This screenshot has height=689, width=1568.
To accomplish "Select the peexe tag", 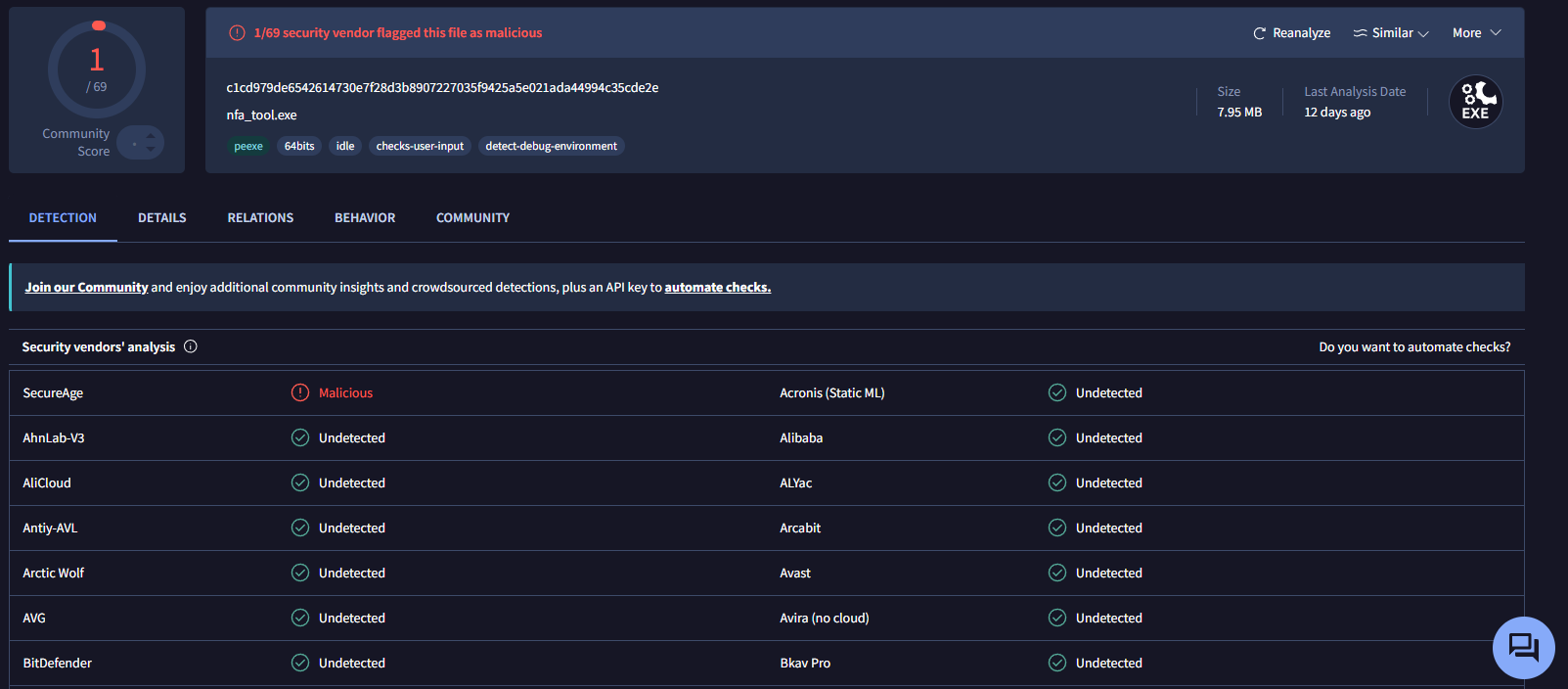I will click(248, 147).
